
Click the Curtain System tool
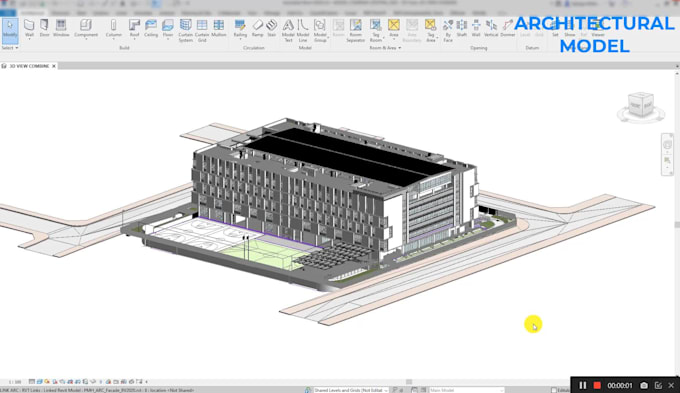186,30
